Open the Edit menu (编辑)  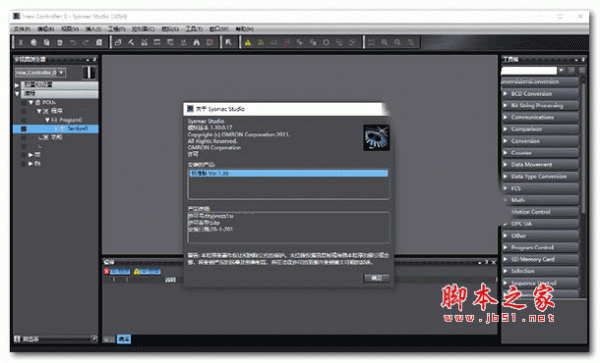coord(46,29)
